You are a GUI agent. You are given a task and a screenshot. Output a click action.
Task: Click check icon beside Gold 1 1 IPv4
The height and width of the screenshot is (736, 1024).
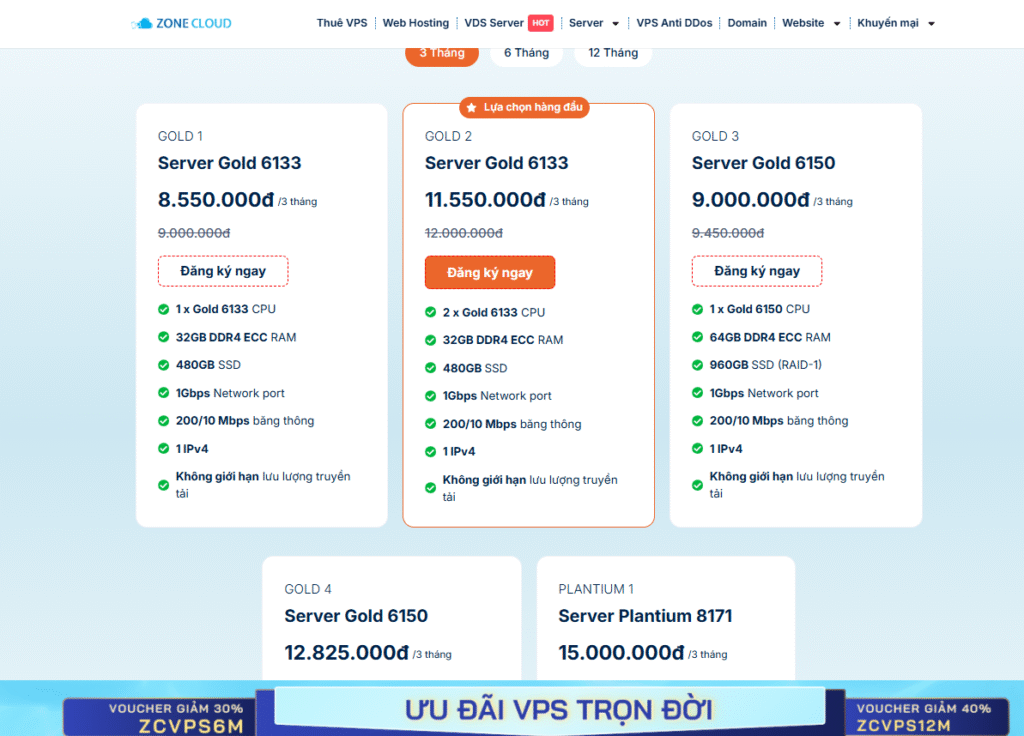(164, 449)
